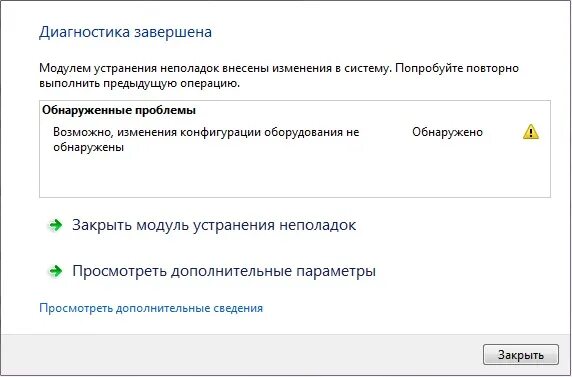The height and width of the screenshot is (377, 572).
Task: Click green arrow beside Просмотреть дополнительные параметры
Action: coord(55,271)
